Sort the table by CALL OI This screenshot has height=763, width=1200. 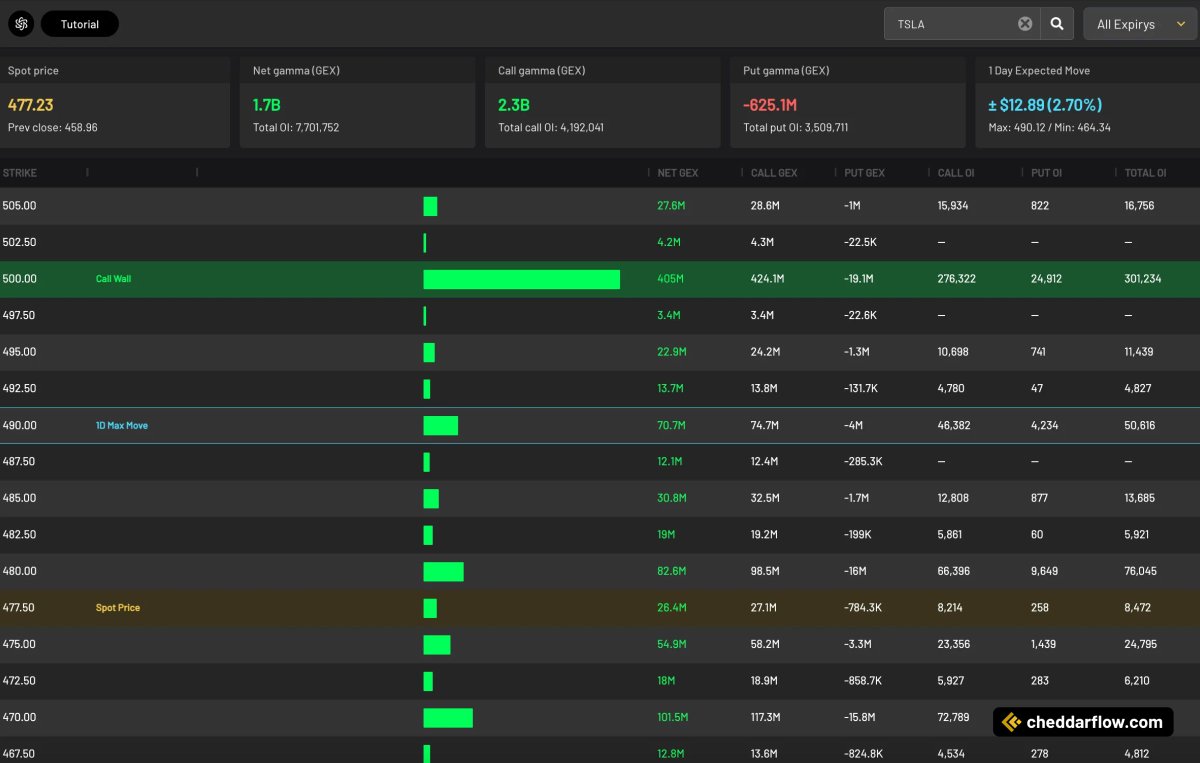(954, 172)
